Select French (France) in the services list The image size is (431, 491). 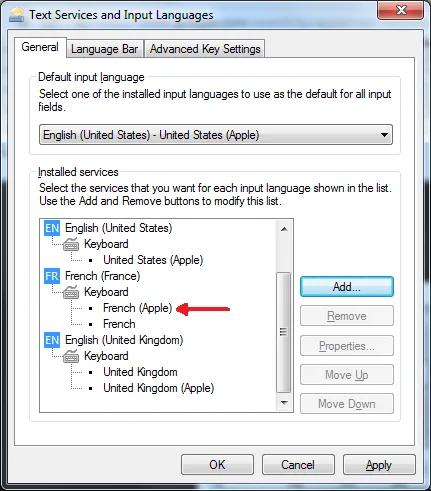pyautogui.click(x=103, y=276)
